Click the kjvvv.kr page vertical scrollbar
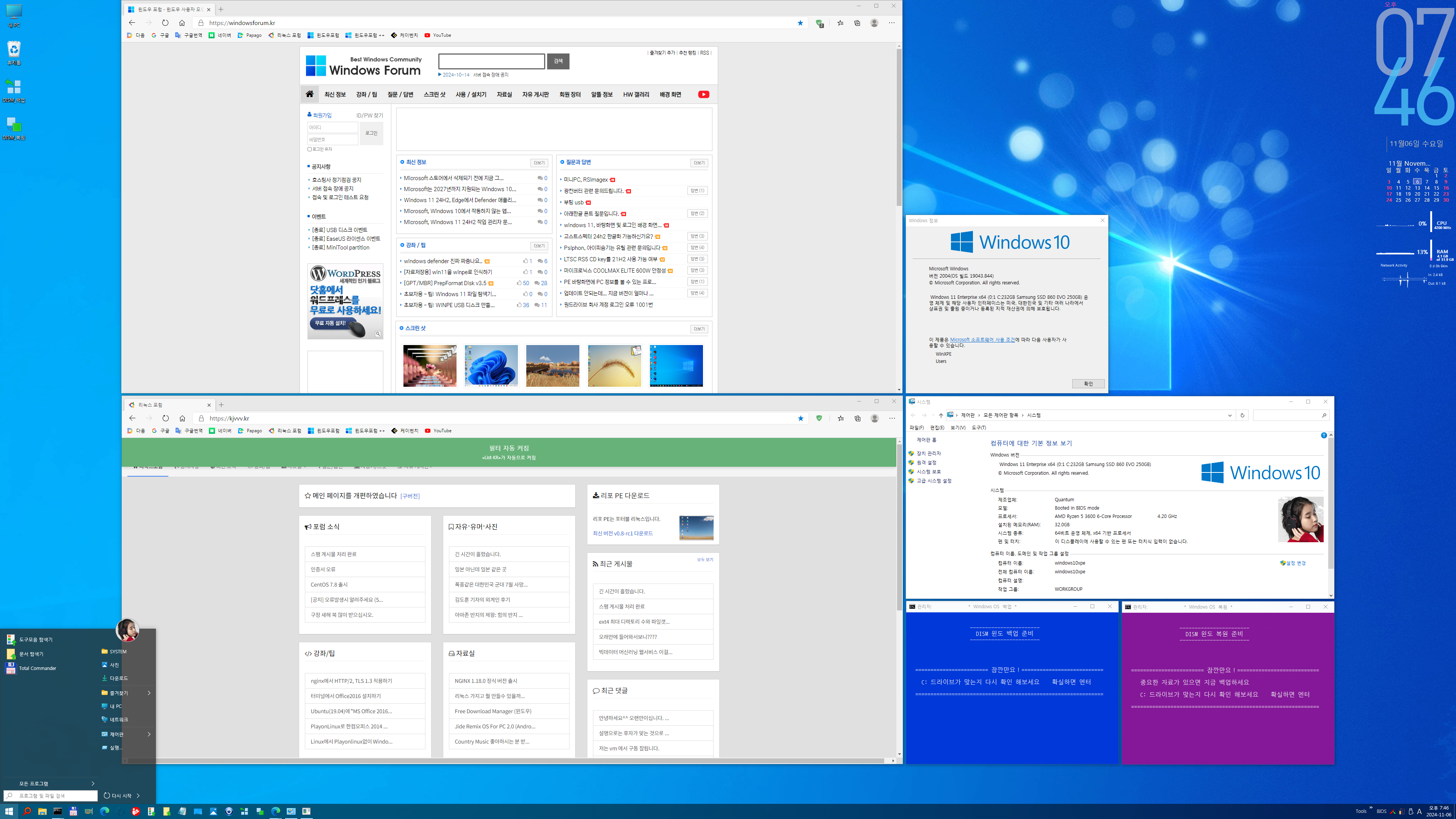The height and width of the screenshot is (819, 1456). (899, 527)
